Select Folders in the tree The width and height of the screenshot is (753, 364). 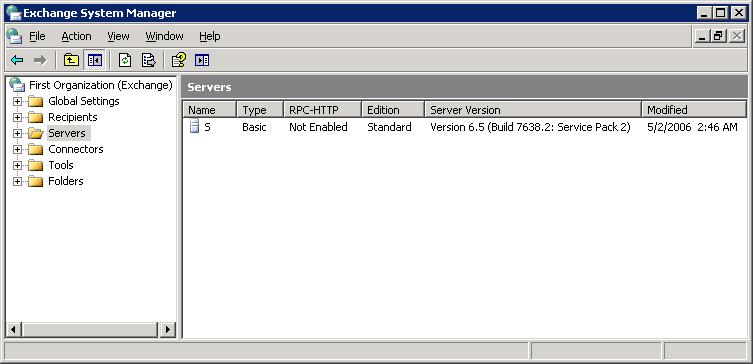[66, 181]
